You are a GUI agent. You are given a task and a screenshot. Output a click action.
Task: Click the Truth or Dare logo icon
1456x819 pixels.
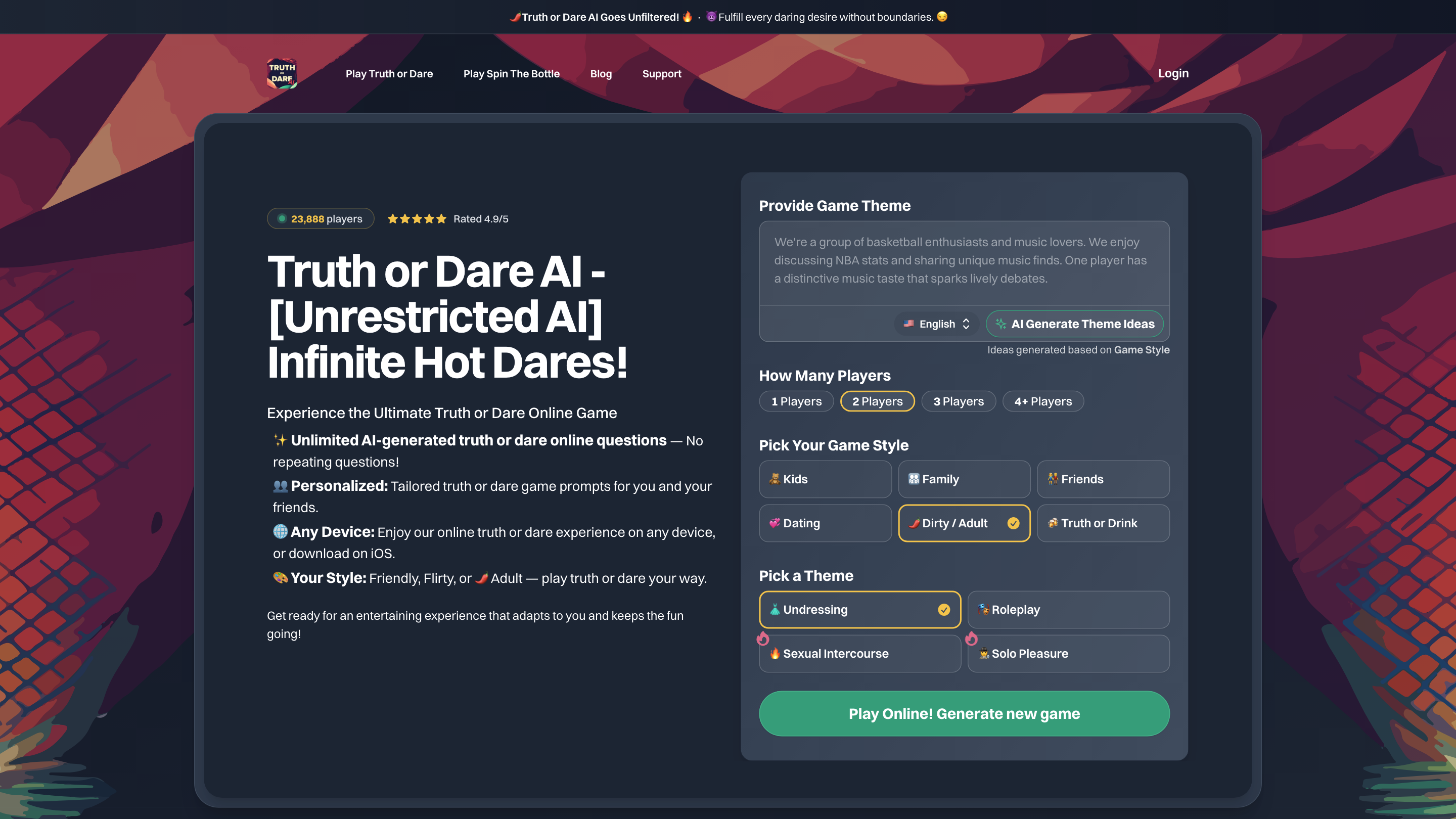[x=283, y=73]
